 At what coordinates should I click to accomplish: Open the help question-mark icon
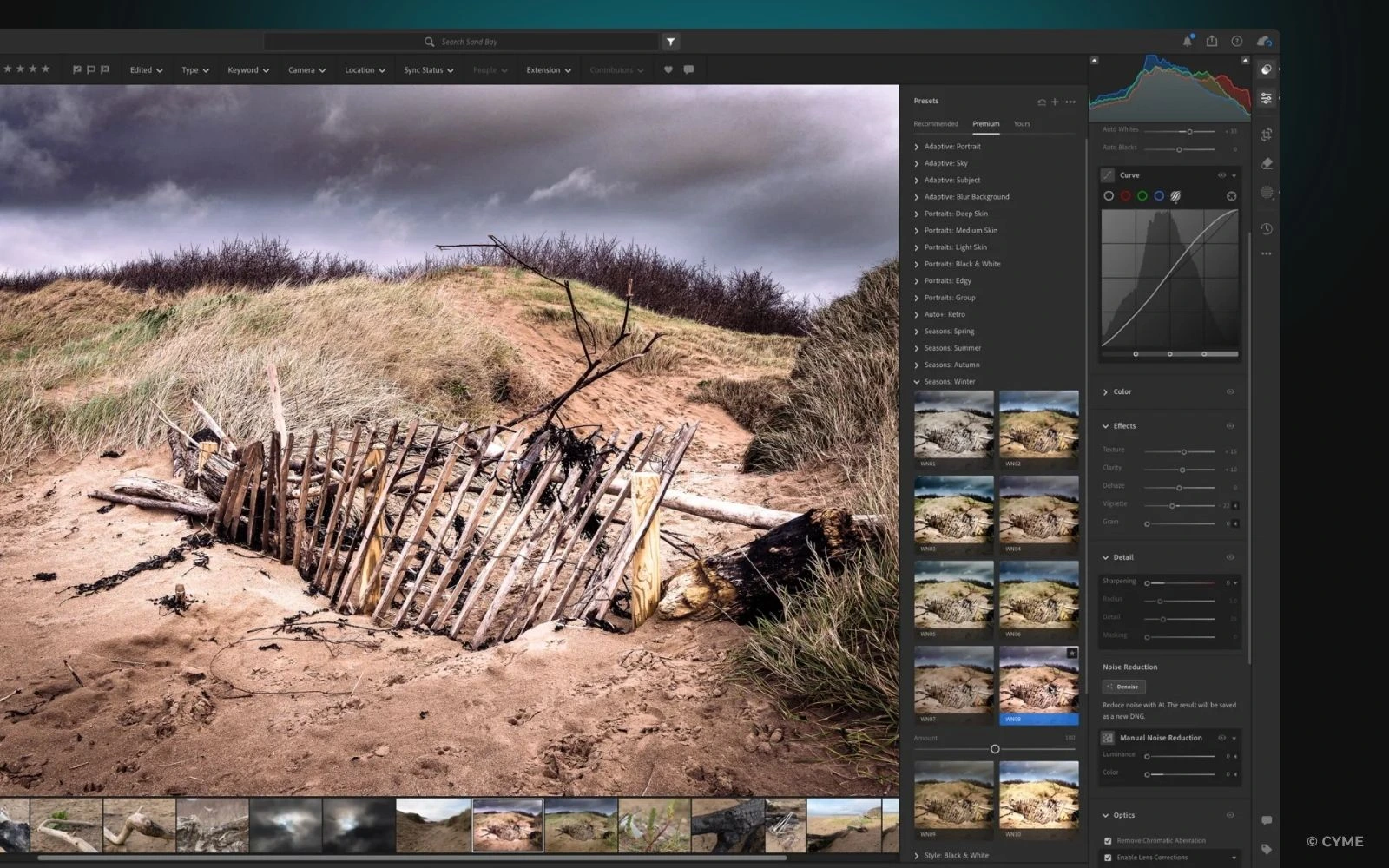pos(1236,41)
